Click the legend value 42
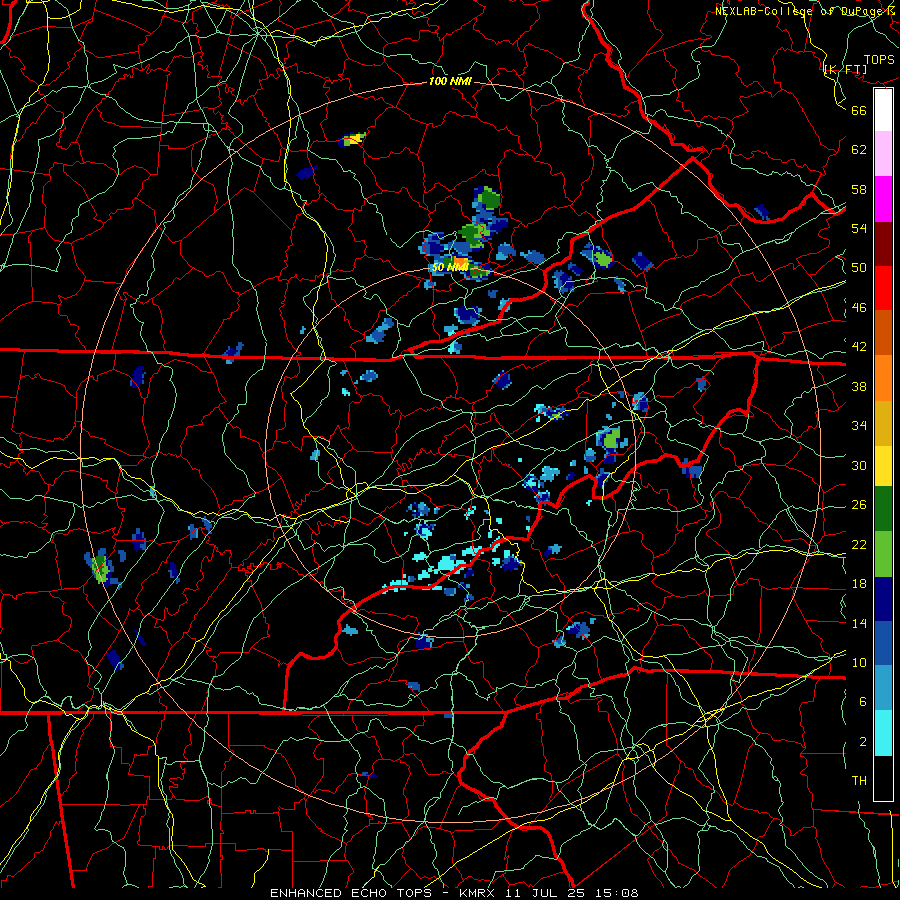900x900 pixels. (859, 347)
